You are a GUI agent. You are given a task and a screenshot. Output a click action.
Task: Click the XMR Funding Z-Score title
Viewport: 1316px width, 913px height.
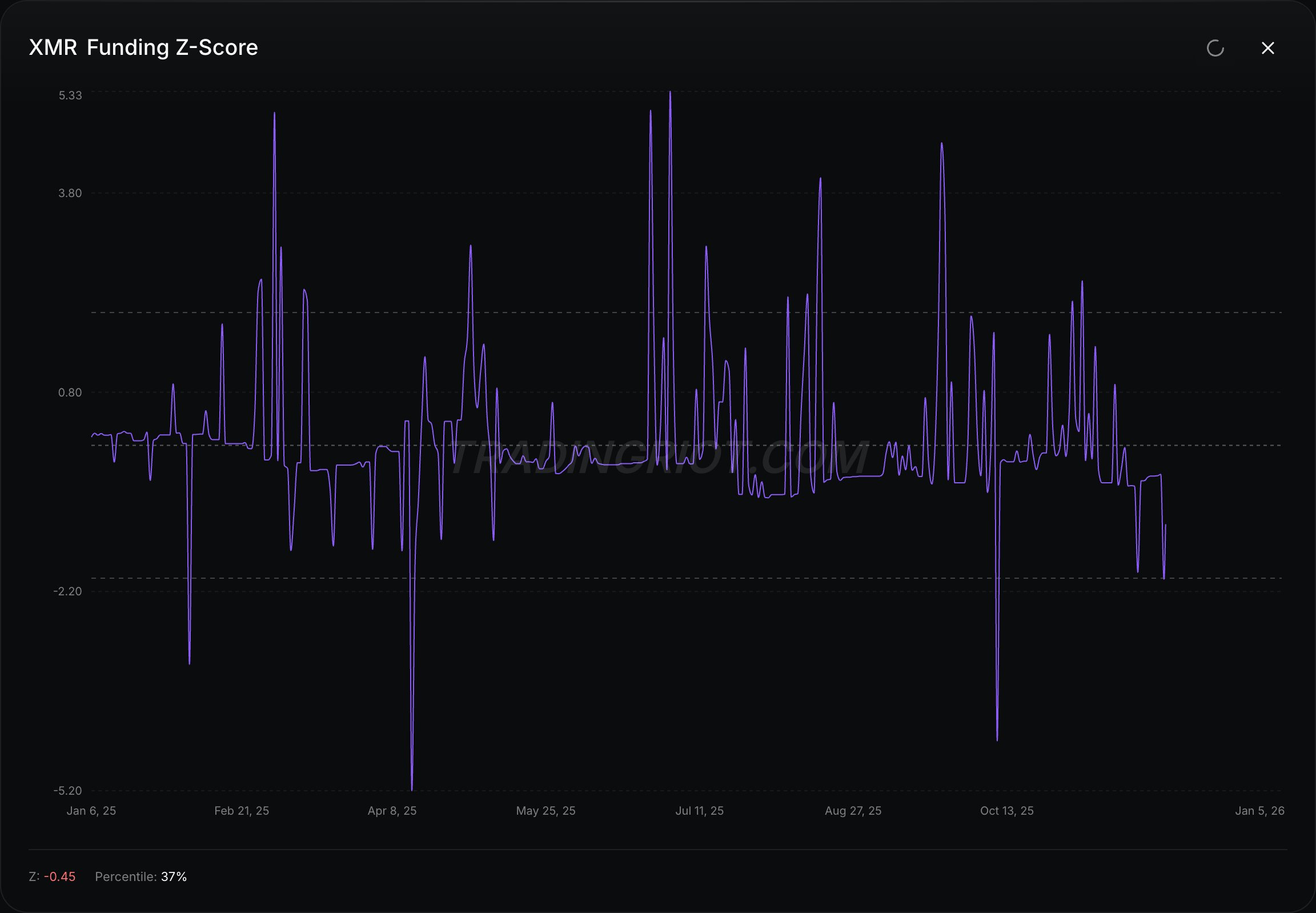pos(143,47)
